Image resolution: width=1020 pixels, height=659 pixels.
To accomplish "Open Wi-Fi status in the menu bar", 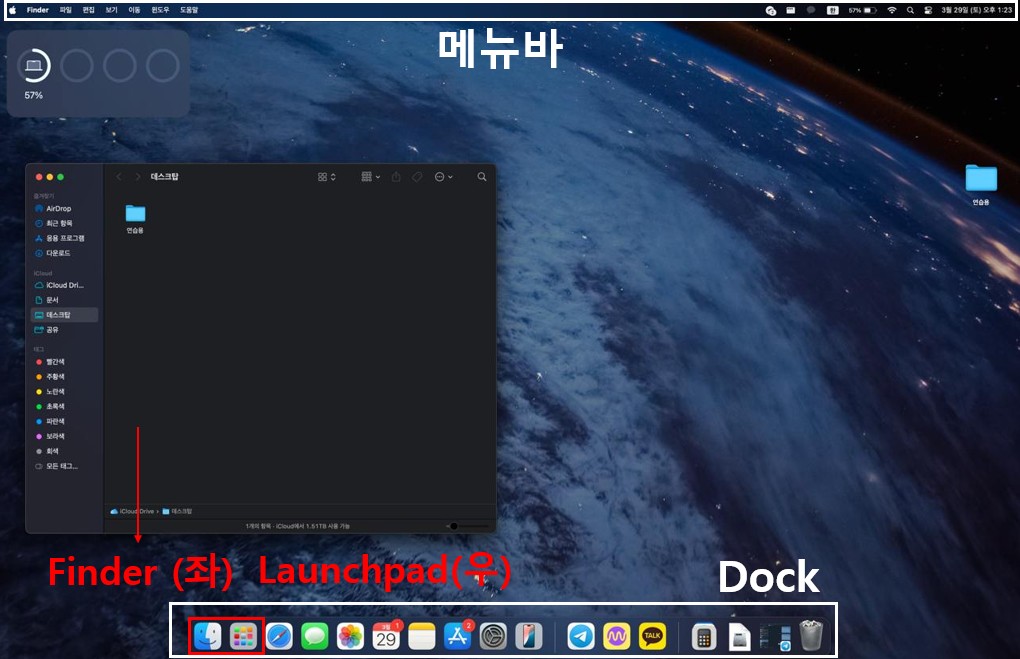I will (x=892, y=10).
